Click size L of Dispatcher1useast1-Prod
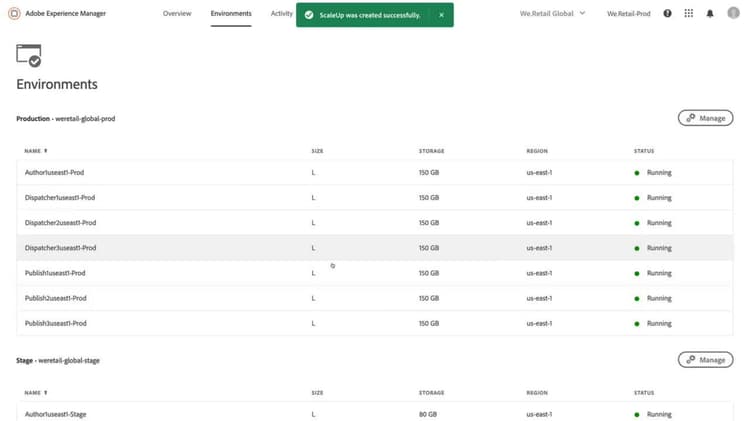This screenshot has width=750, height=421. tap(313, 198)
